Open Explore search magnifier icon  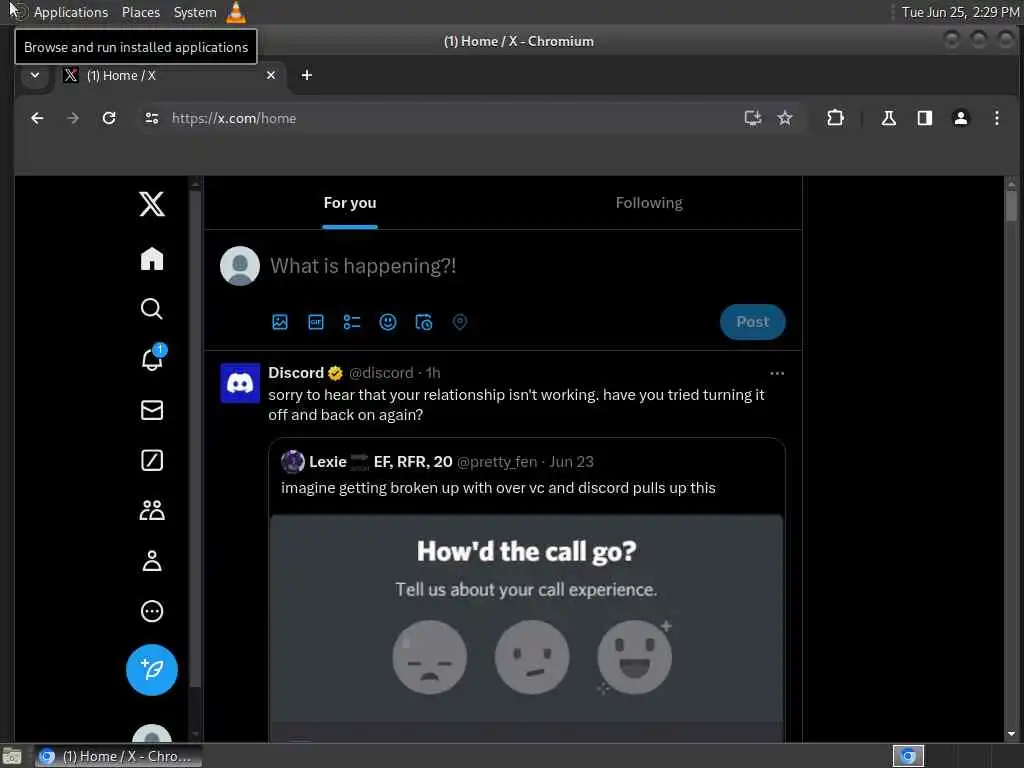[152, 309]
